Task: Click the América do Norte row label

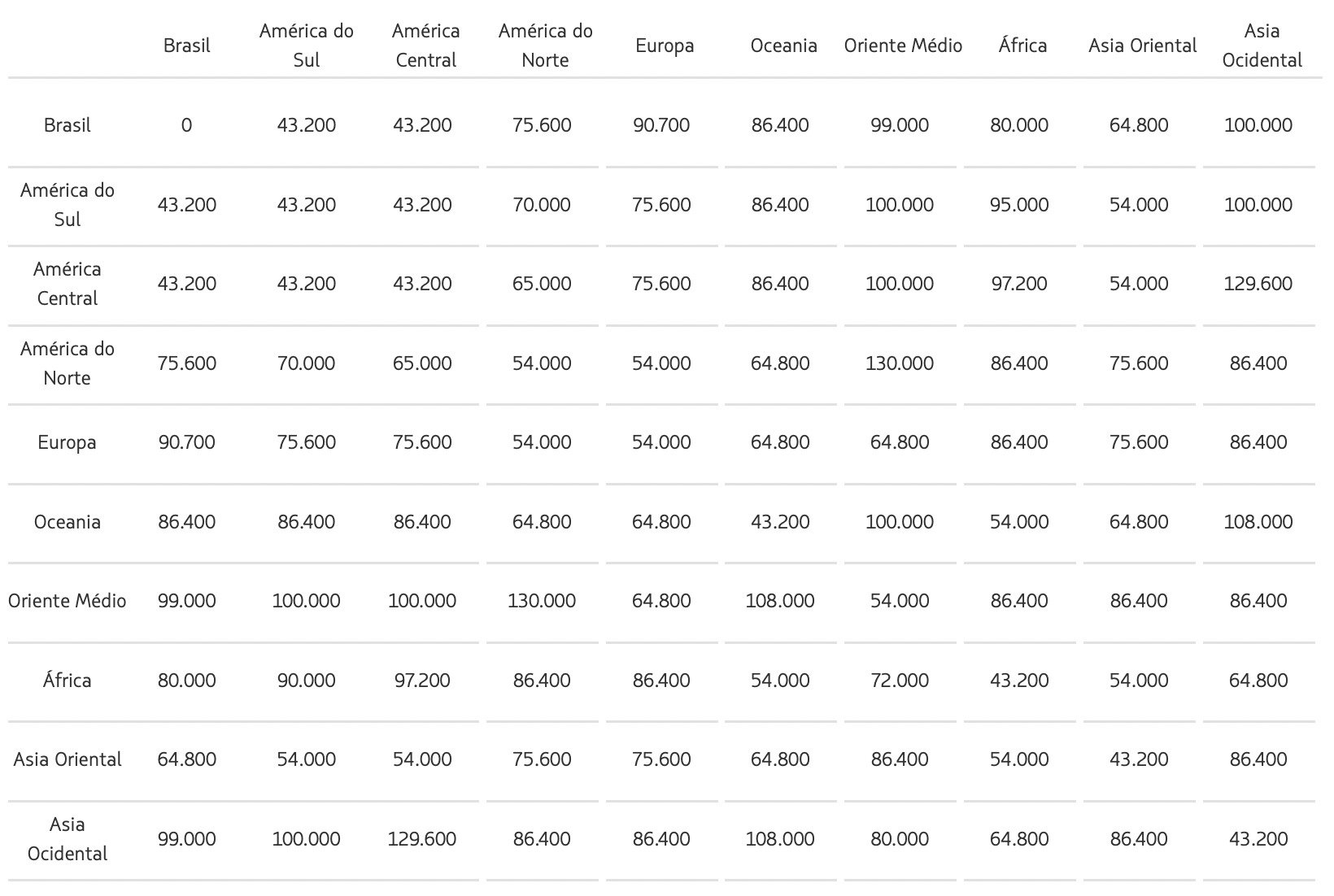Action: click(68, 363)
